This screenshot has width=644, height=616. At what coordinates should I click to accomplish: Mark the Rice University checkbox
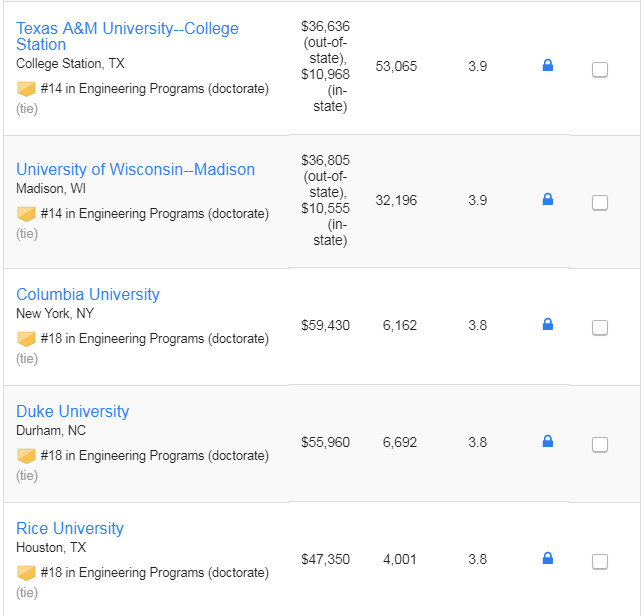click(x=600, y=561)
